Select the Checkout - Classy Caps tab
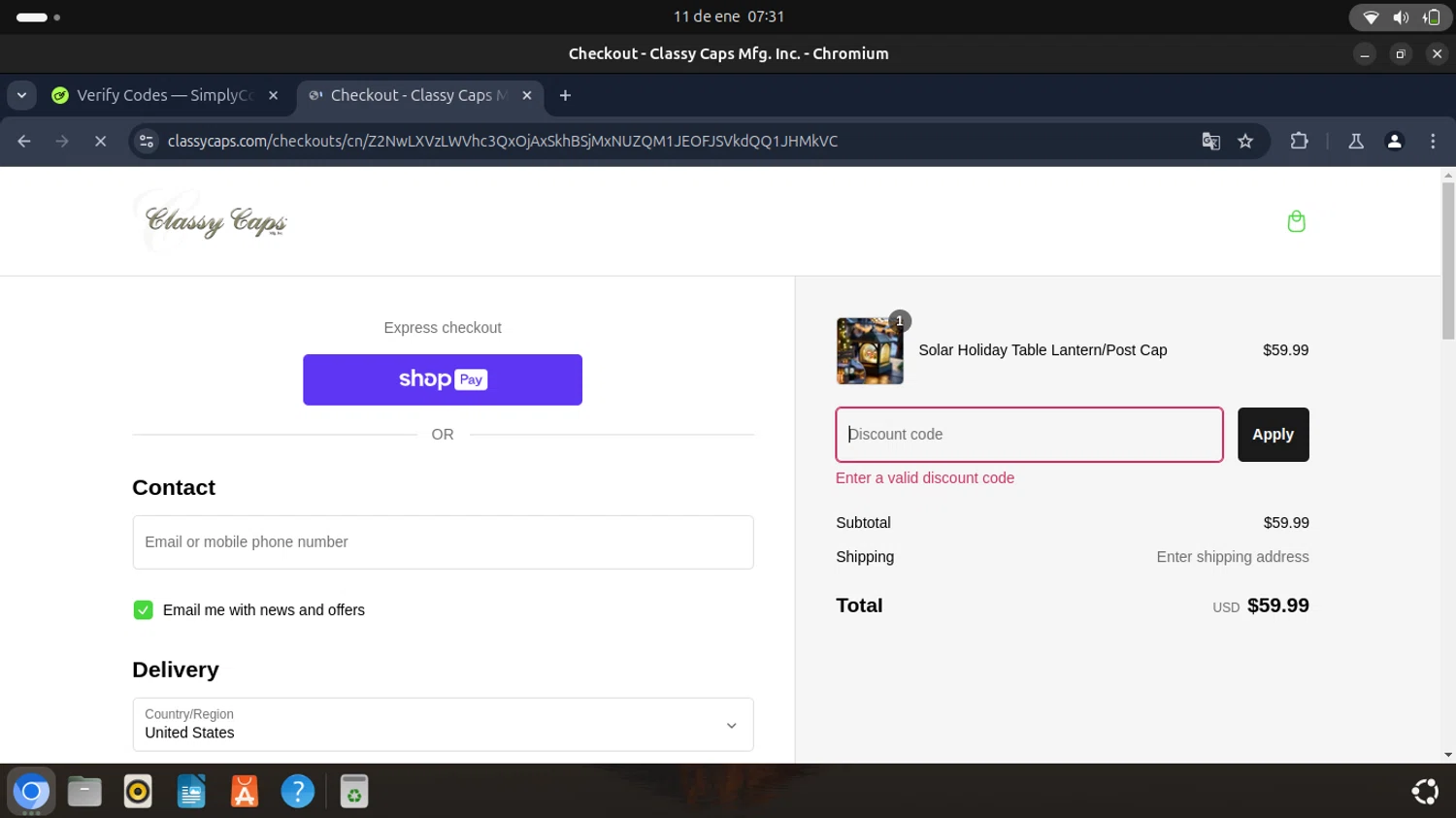The height and width of the screenshot is (818, 1456). click(419, 95)
